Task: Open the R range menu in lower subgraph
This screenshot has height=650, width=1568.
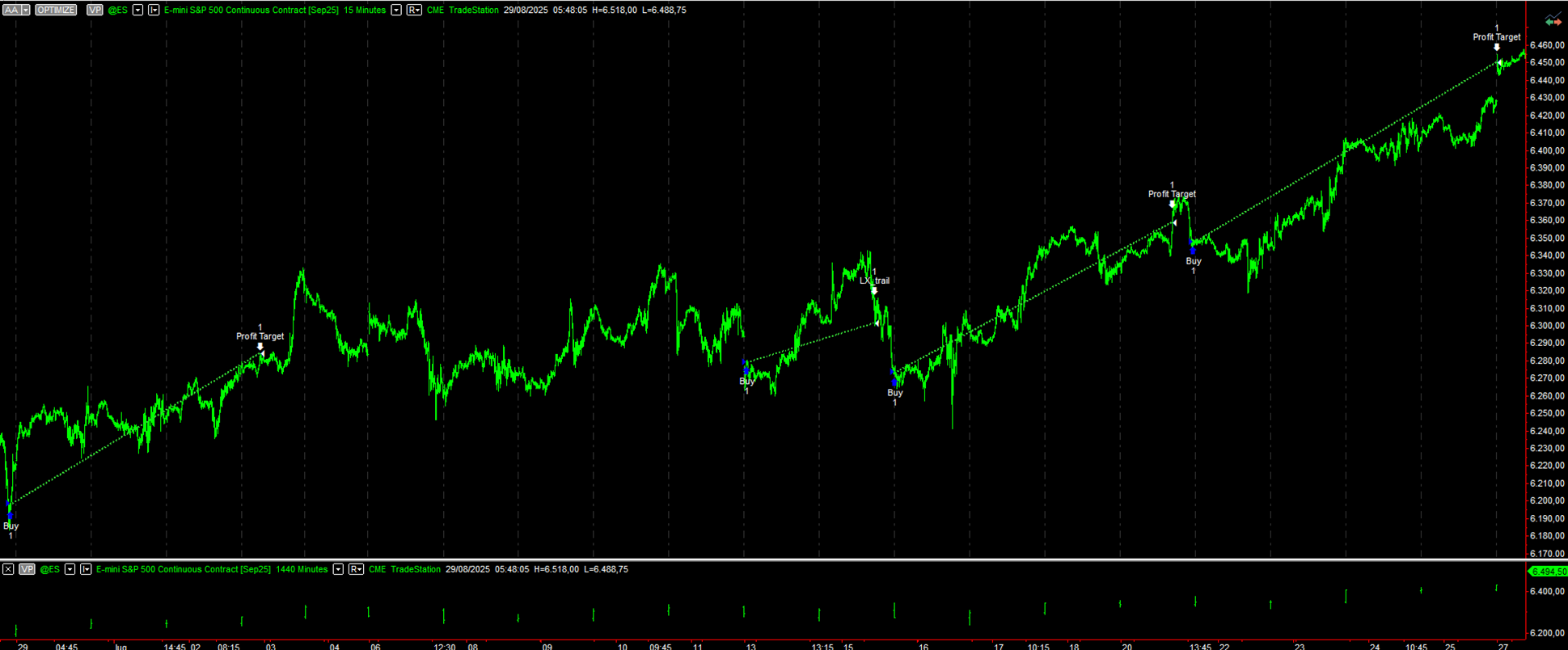Action: click(x=356, y=569)
